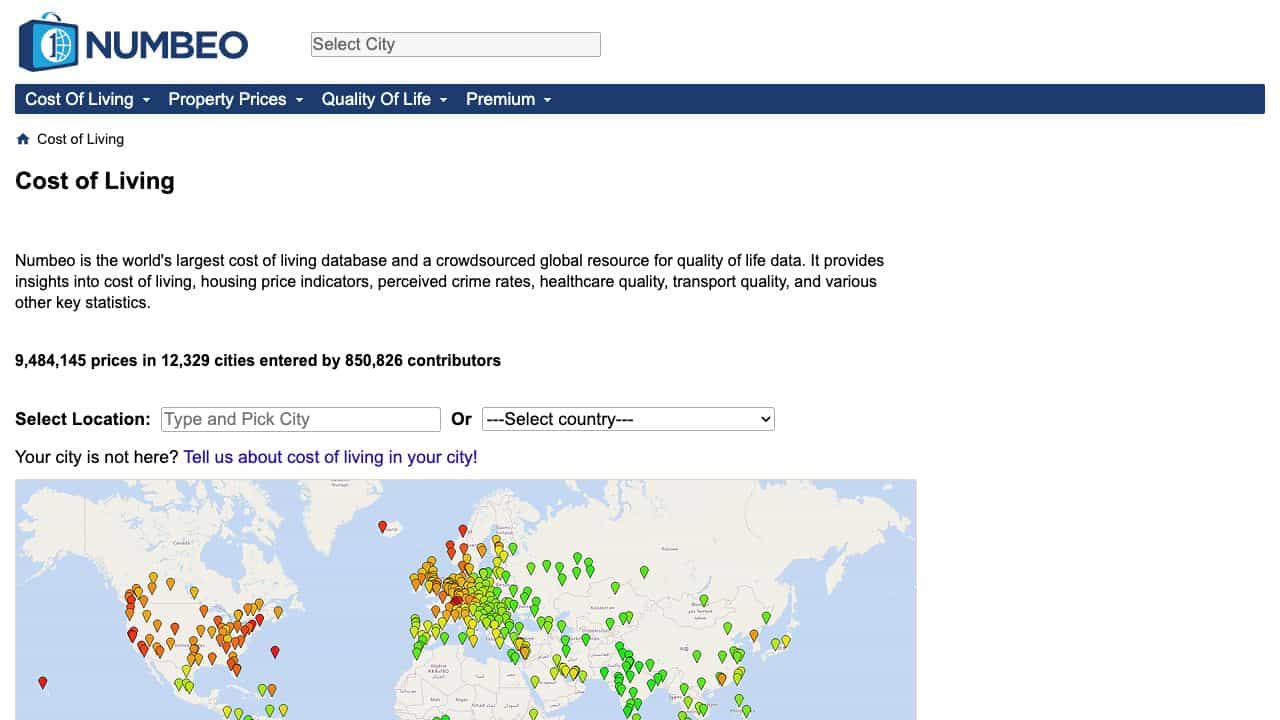Screen dimensions: 1280x720
Task: Click the northernmost red pin in Norway
Action: (x=462, y=531)
